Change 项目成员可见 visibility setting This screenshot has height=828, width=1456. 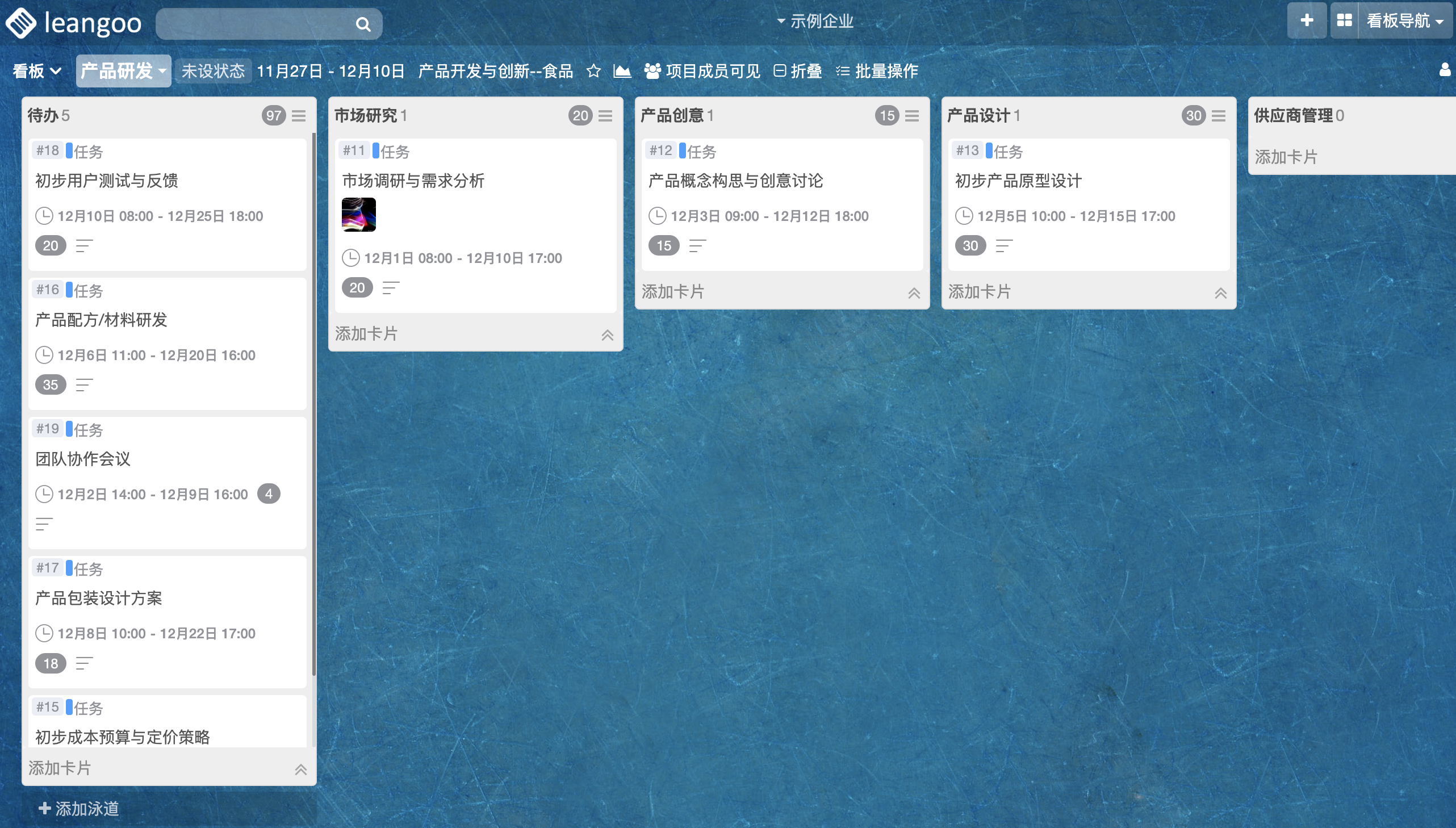[702, 71]
